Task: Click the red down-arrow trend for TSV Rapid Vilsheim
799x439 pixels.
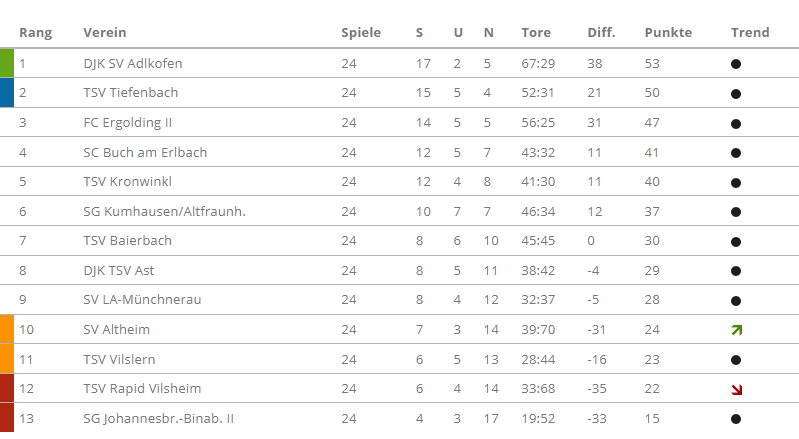Action: pos(736,390)
